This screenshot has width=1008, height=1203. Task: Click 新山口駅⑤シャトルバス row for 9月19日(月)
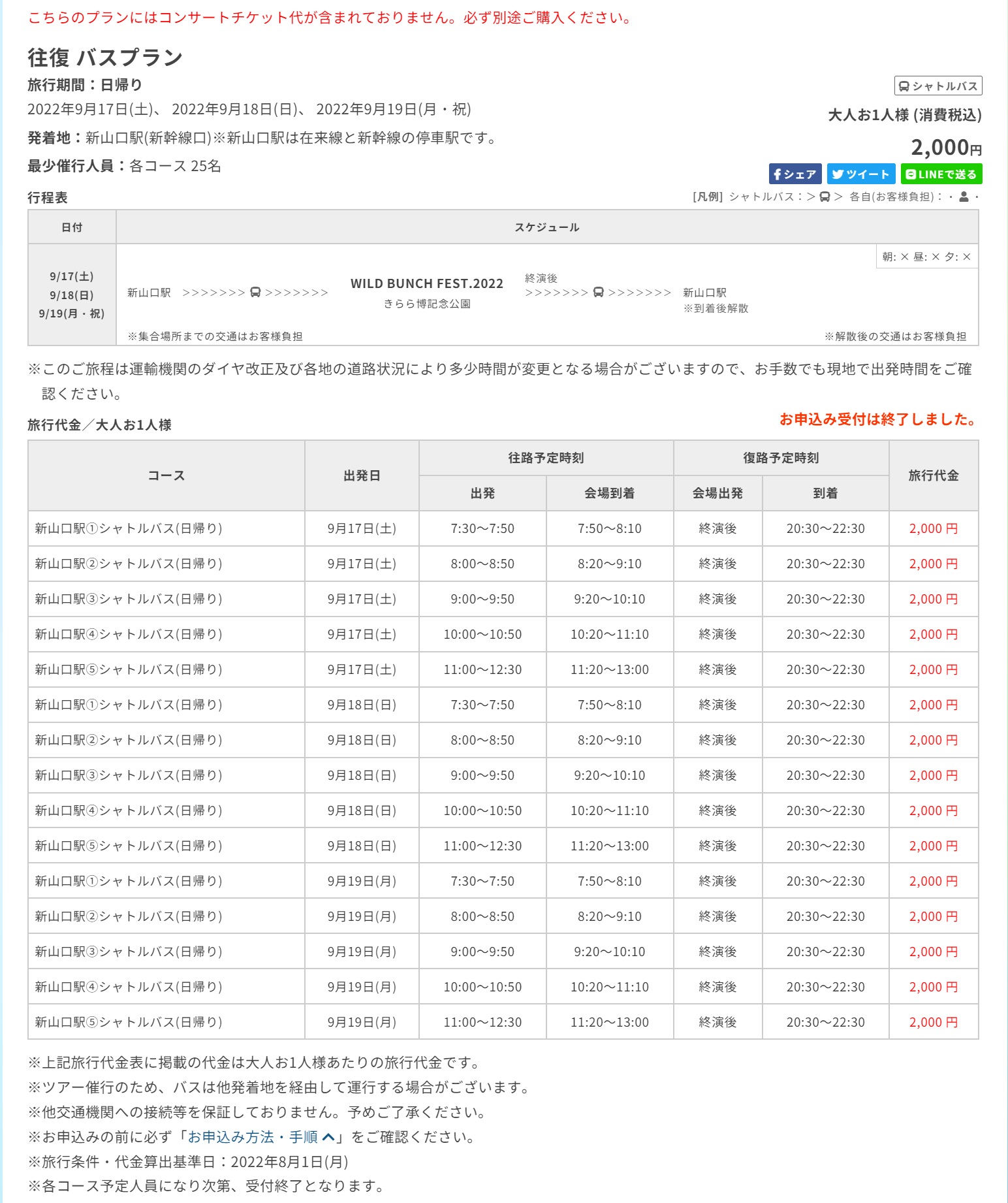point(503,1022)
